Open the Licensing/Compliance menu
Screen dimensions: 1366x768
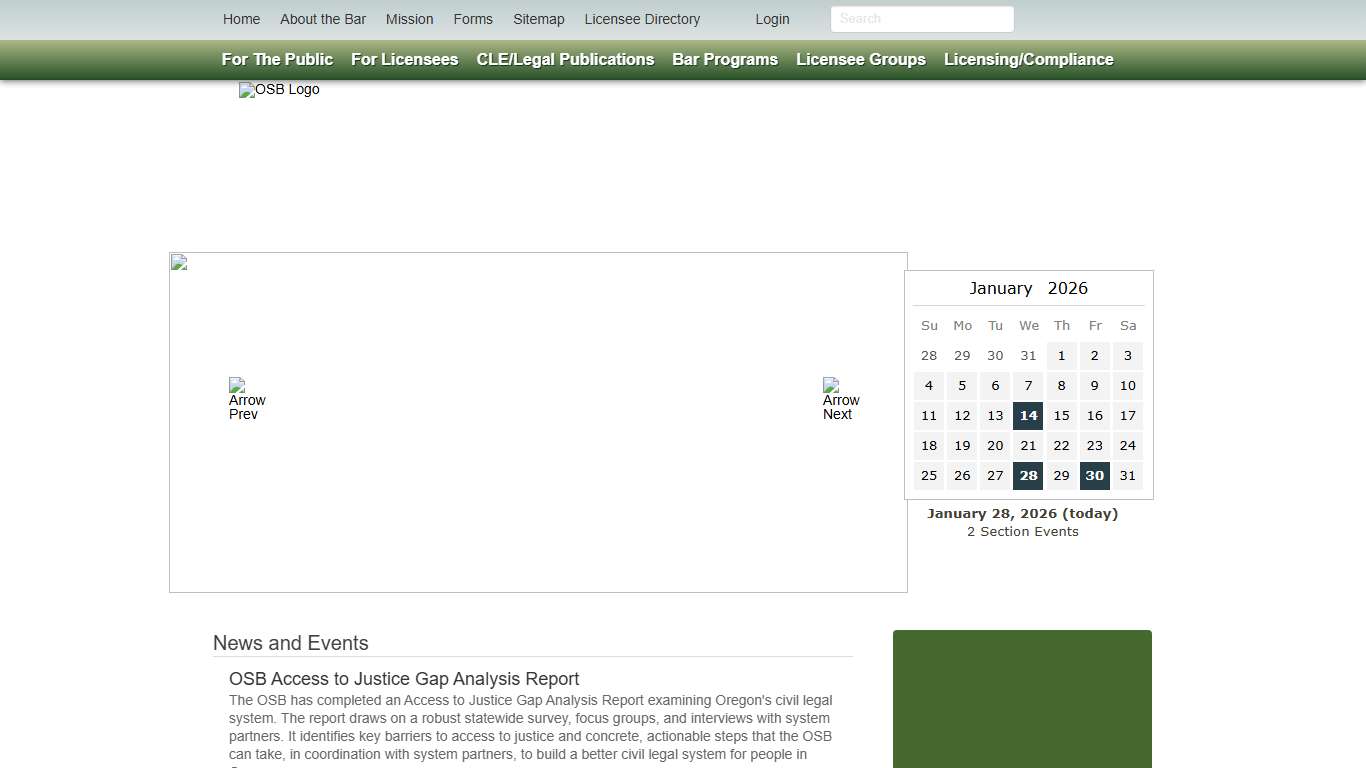coord(1028,59)
